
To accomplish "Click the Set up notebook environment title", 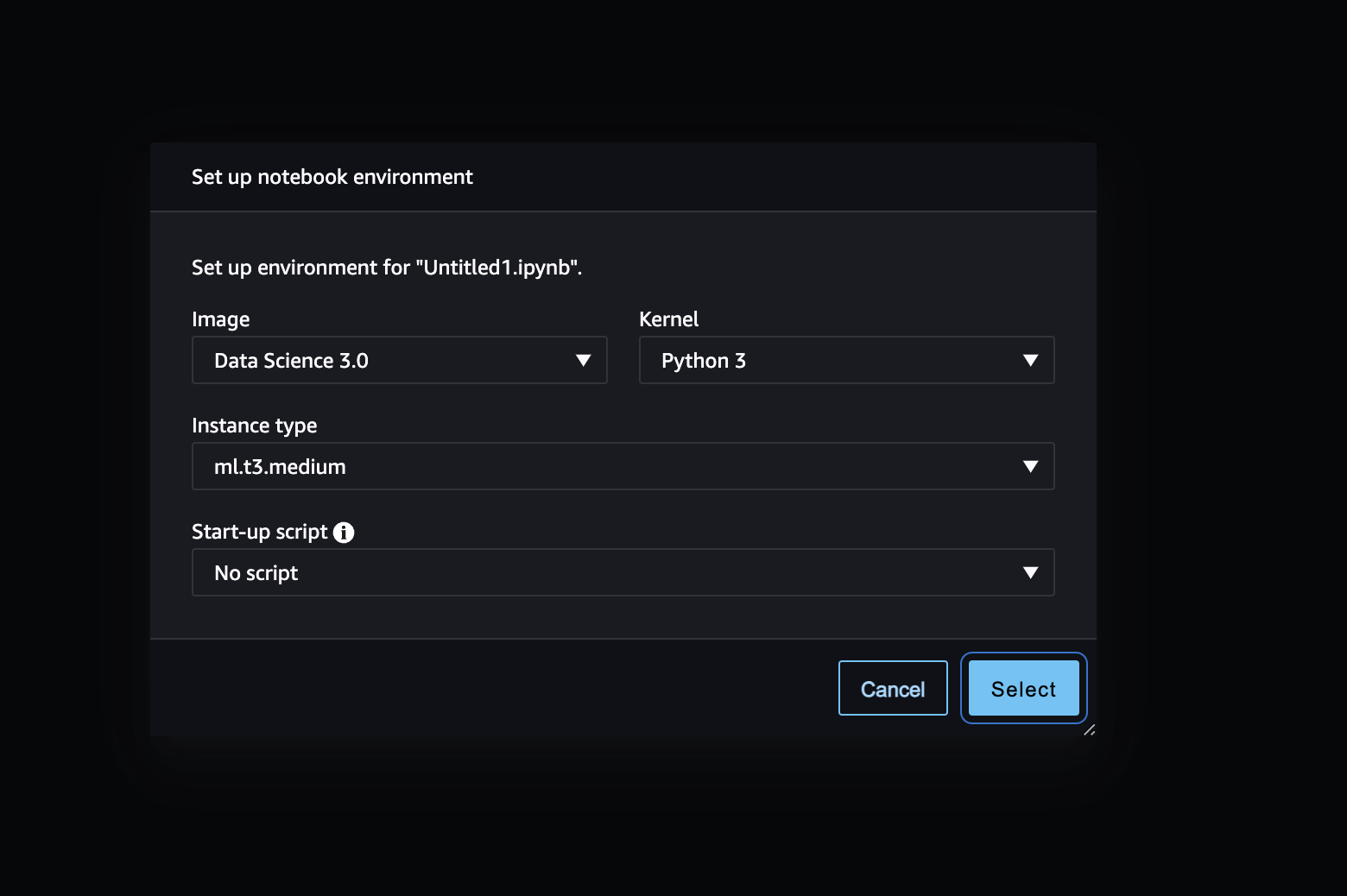I will (332, 177).
